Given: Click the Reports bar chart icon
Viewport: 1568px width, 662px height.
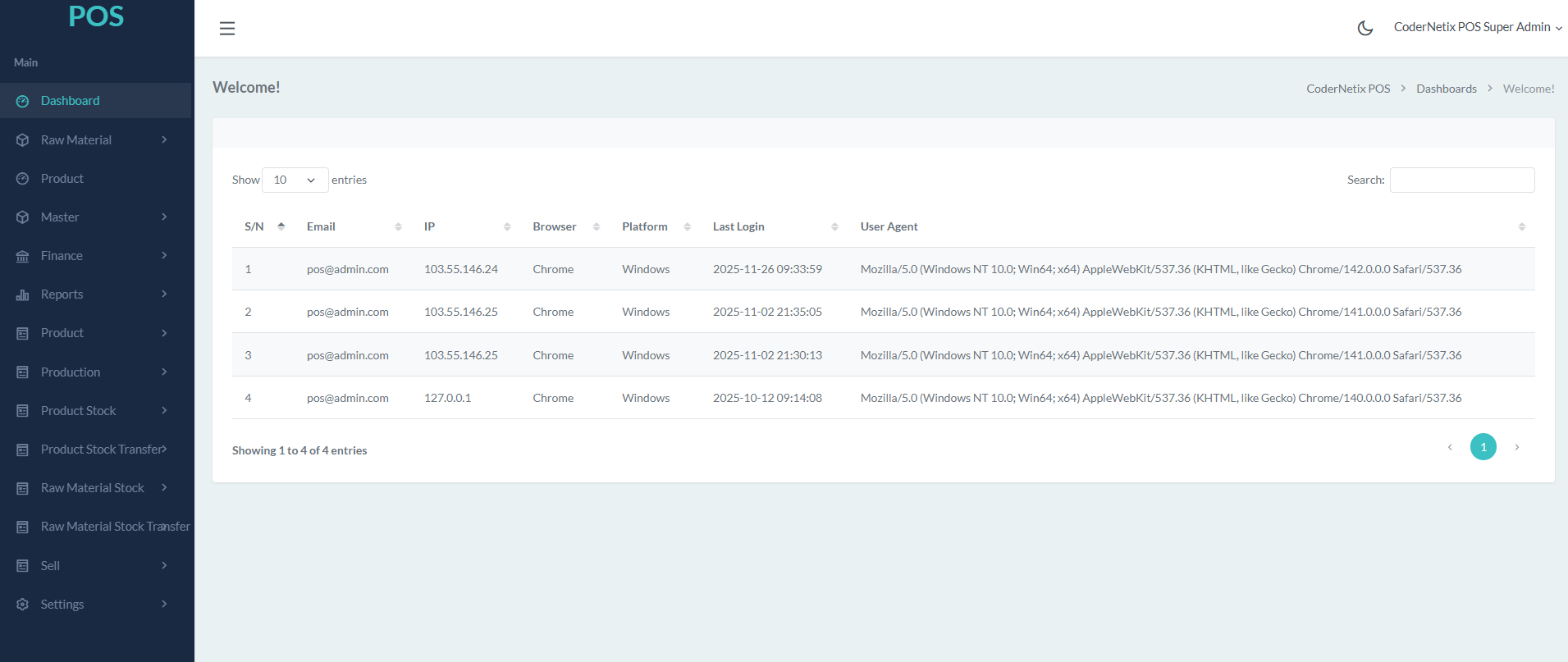Looking at the screenshot, I should click(x=23, y=294).
